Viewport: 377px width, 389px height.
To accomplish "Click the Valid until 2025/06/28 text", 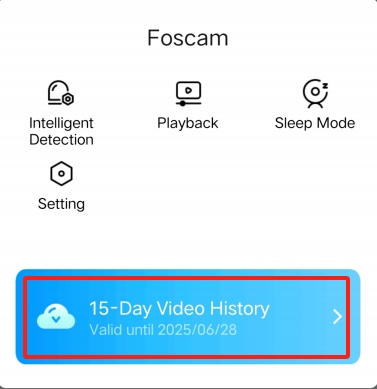I will [163, 330].
